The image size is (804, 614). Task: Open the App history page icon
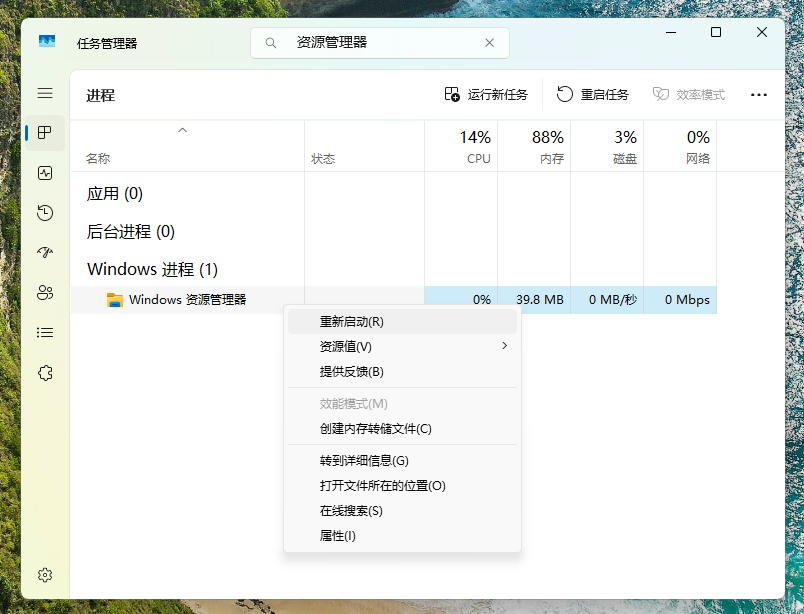[44, 212]
